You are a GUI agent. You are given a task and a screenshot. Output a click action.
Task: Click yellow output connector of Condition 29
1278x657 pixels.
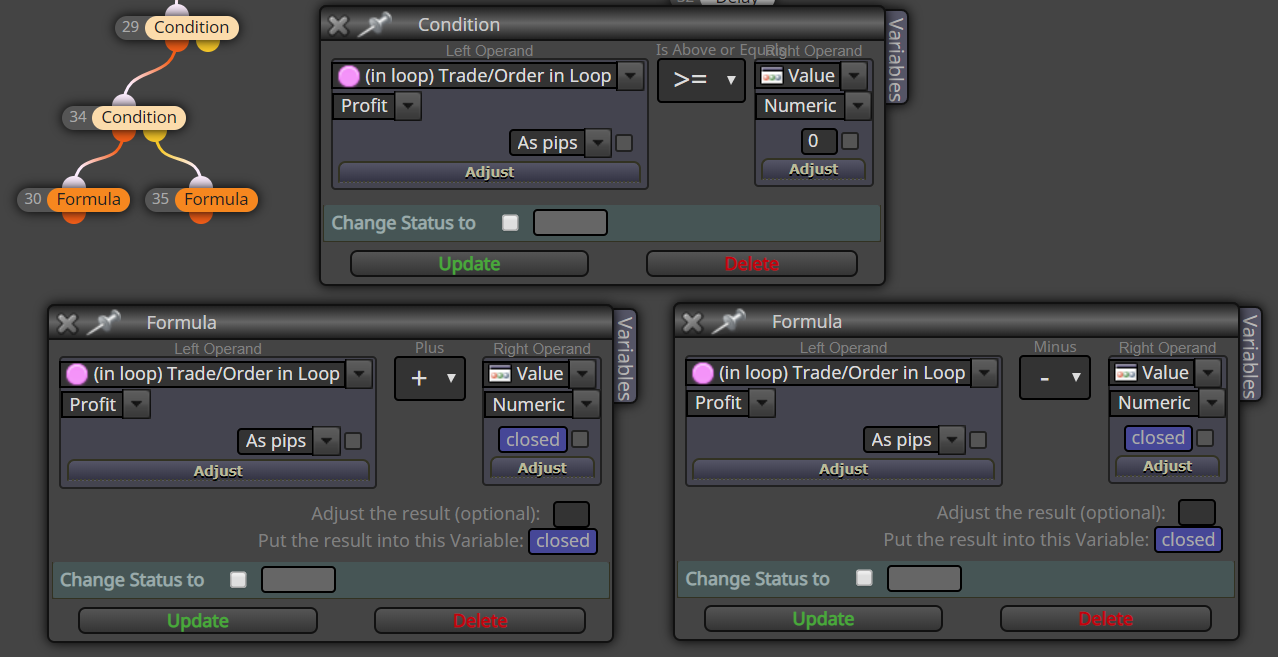click(207, 44)
